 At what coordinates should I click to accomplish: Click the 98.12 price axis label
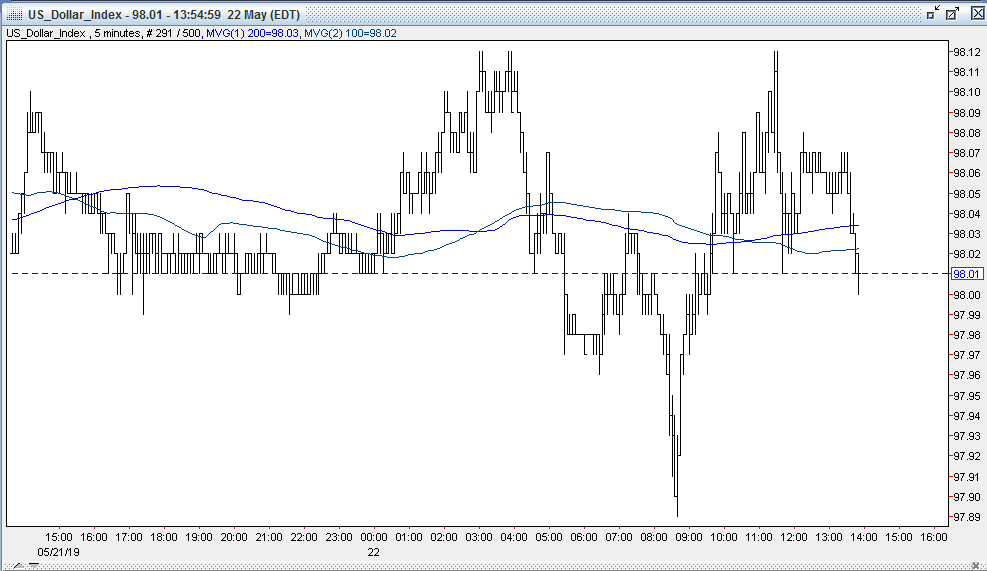966,52
